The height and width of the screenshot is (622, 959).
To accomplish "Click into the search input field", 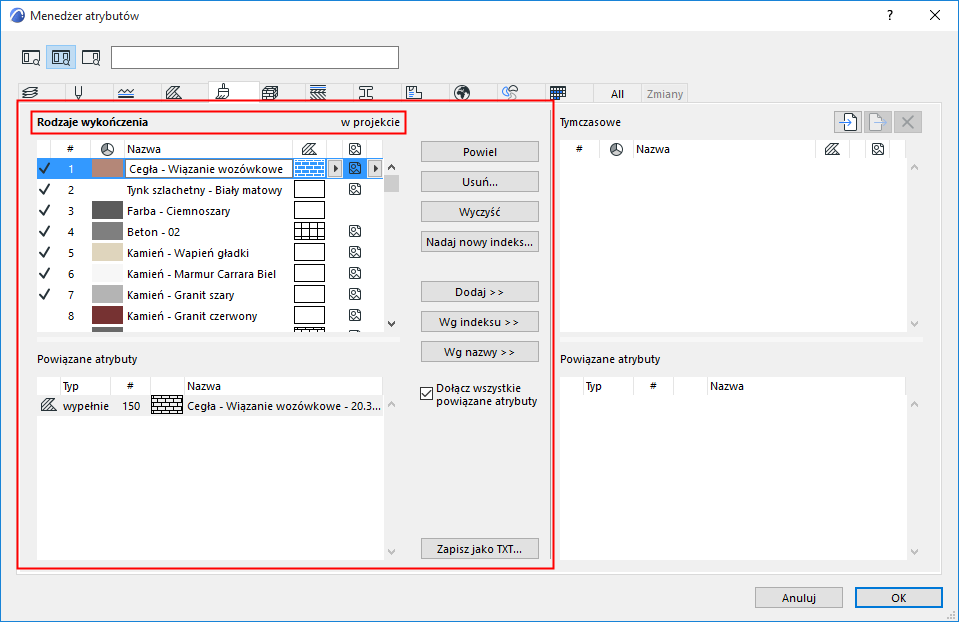I will pos(254,57).
